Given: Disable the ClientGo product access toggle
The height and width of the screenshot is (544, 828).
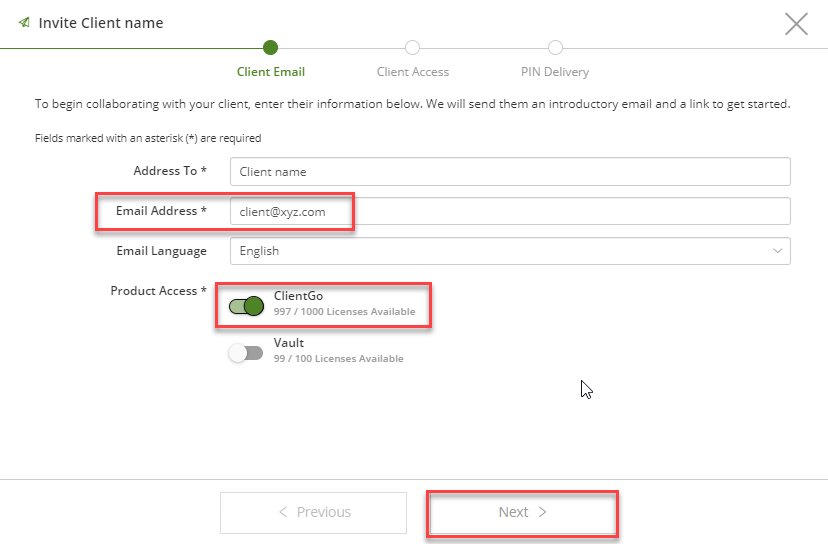Looking at the screenshot, I should (246, 306).
